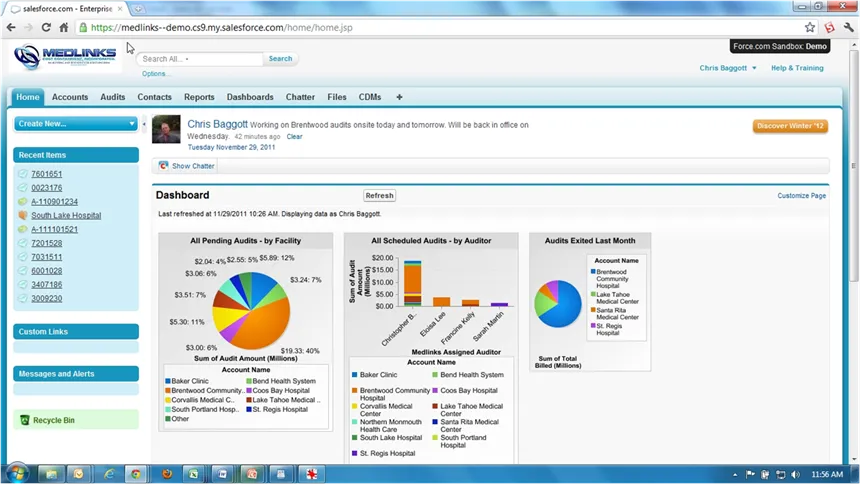Open recent item A-111101521

54,229
